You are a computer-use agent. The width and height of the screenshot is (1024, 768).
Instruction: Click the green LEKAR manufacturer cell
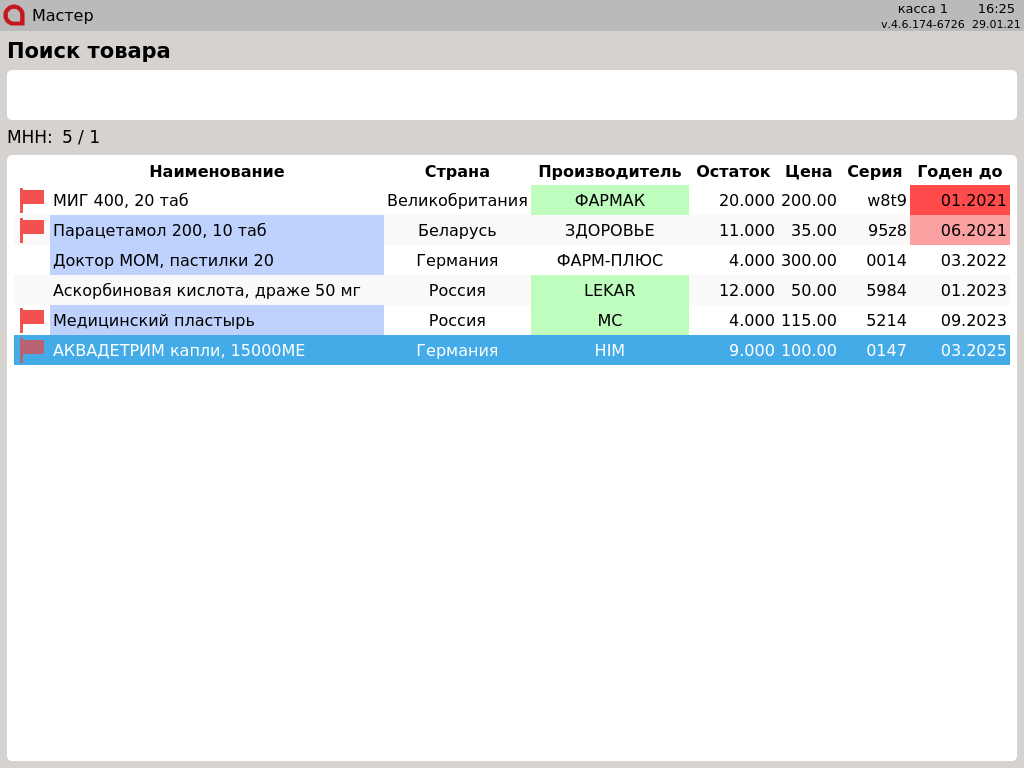coord(609,290)
